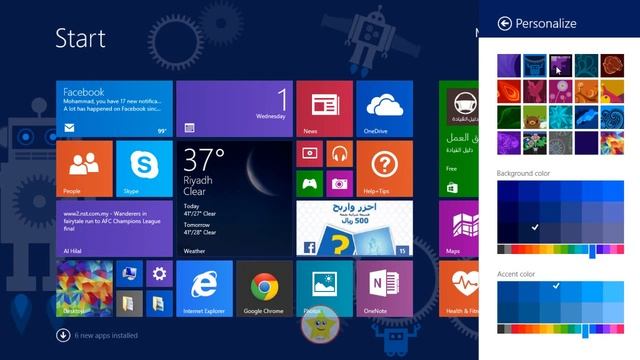Screen dimensions: 640x360
Task: Open the small Music headphones tile
Action: coord(340,154)
